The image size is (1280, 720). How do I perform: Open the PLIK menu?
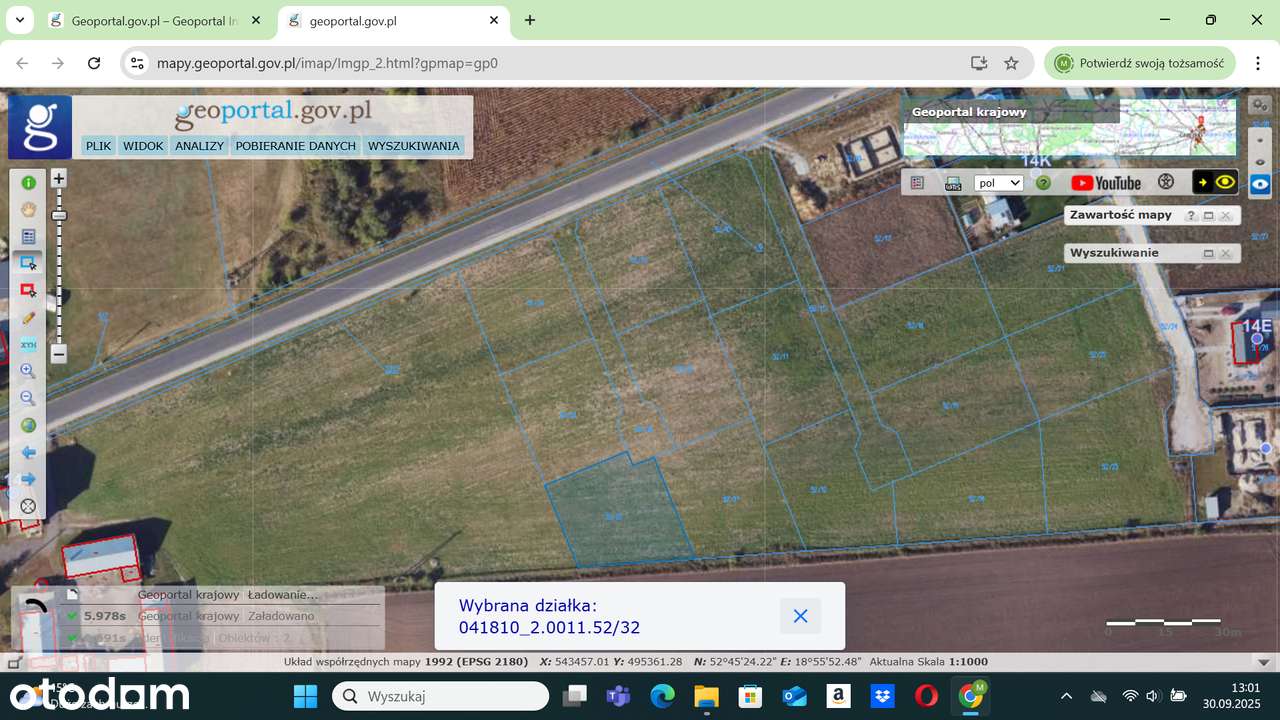pos(98,146)
